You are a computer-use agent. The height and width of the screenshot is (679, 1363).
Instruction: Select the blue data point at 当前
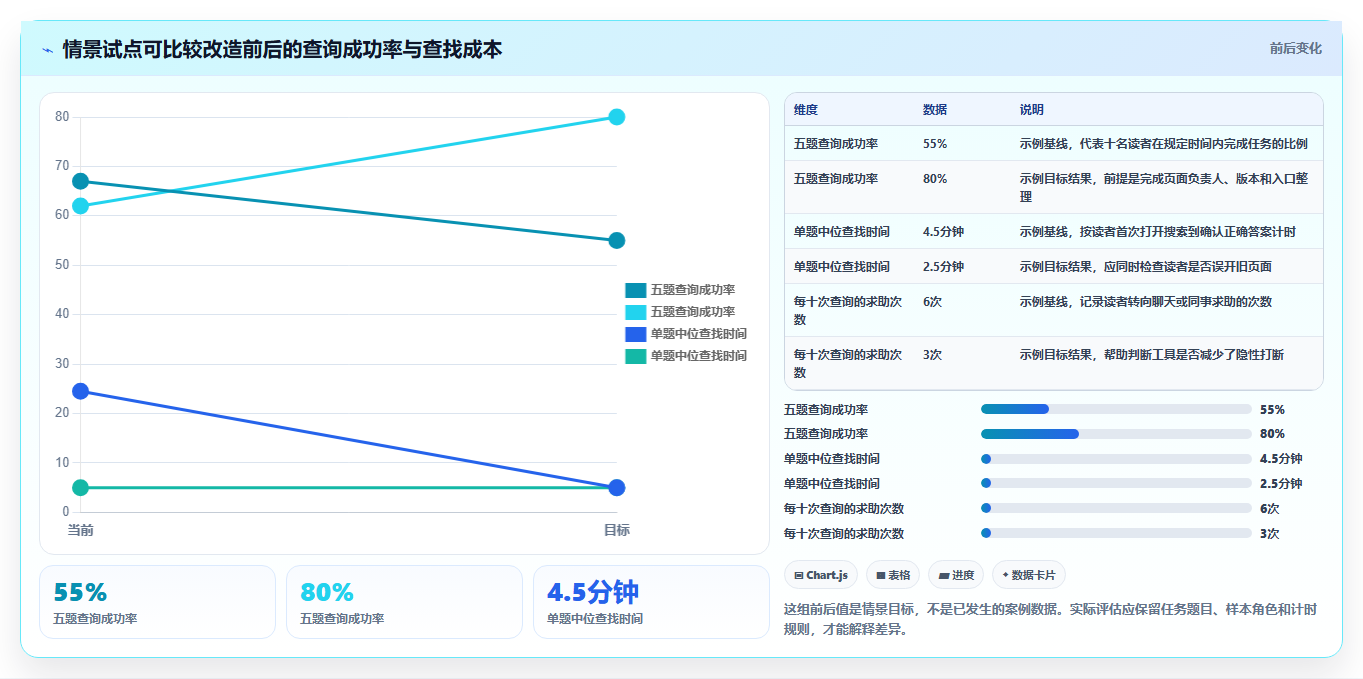pos(80,391)
